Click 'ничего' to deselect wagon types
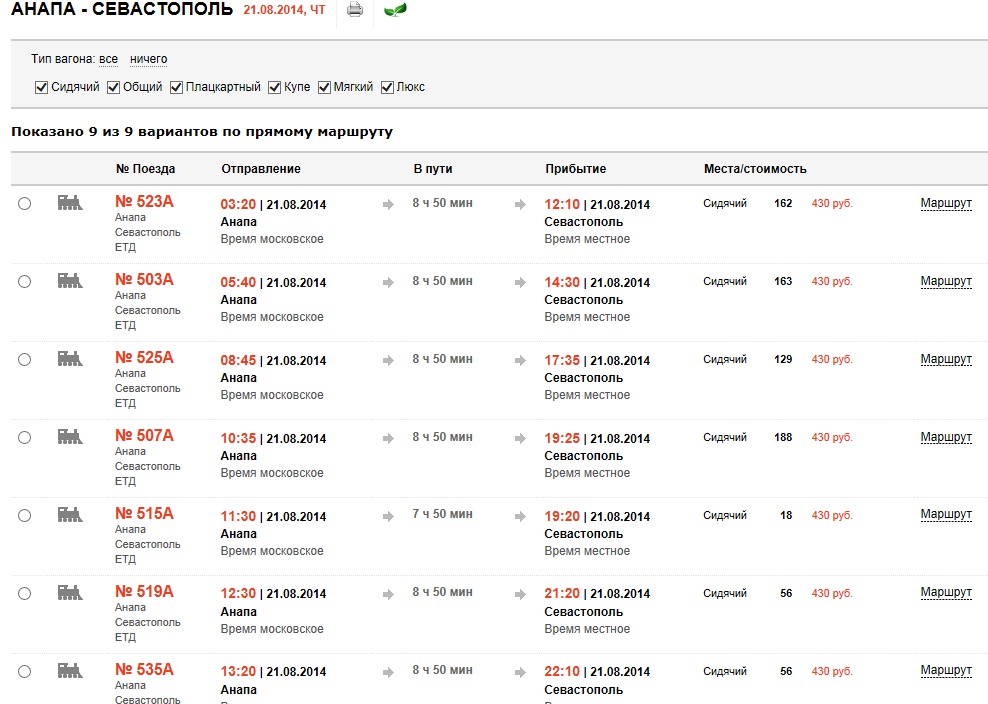The width and height of the screenshot is (988, 704). [149, 59]
